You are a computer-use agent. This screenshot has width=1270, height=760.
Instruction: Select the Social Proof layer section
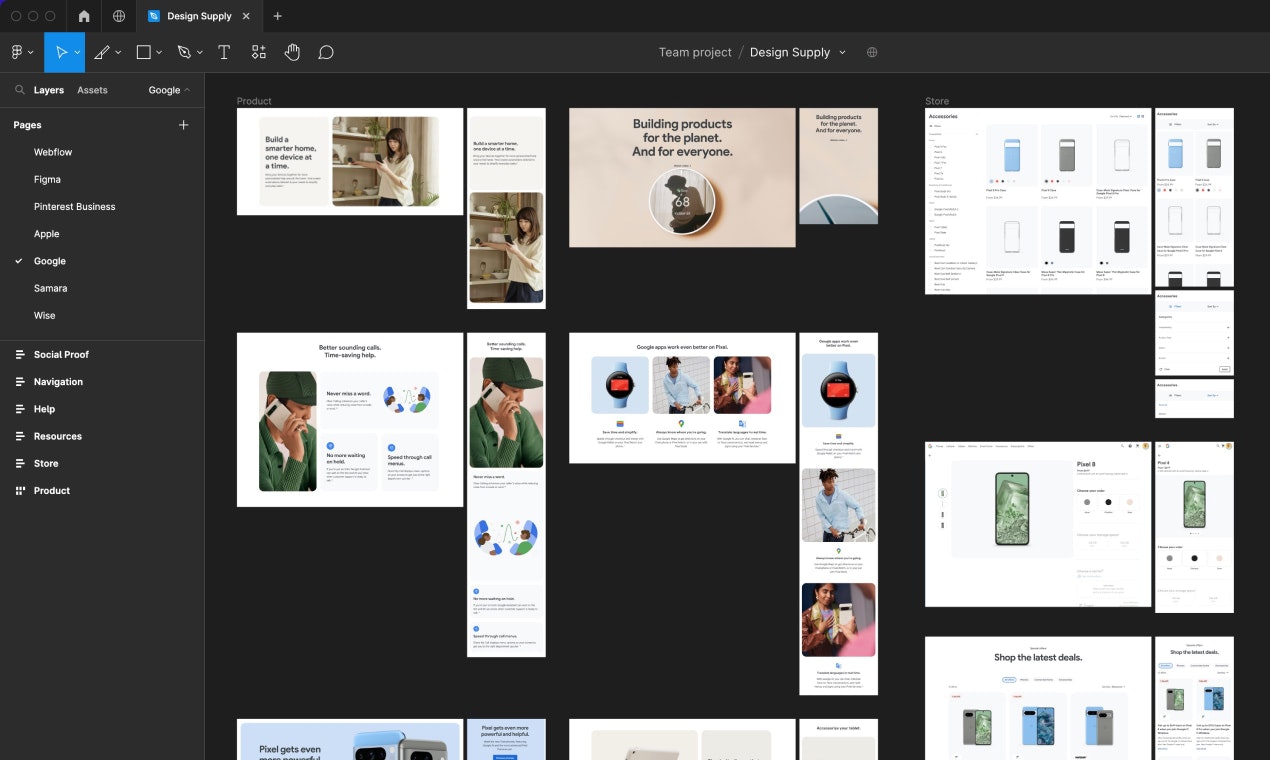[61, 355]
